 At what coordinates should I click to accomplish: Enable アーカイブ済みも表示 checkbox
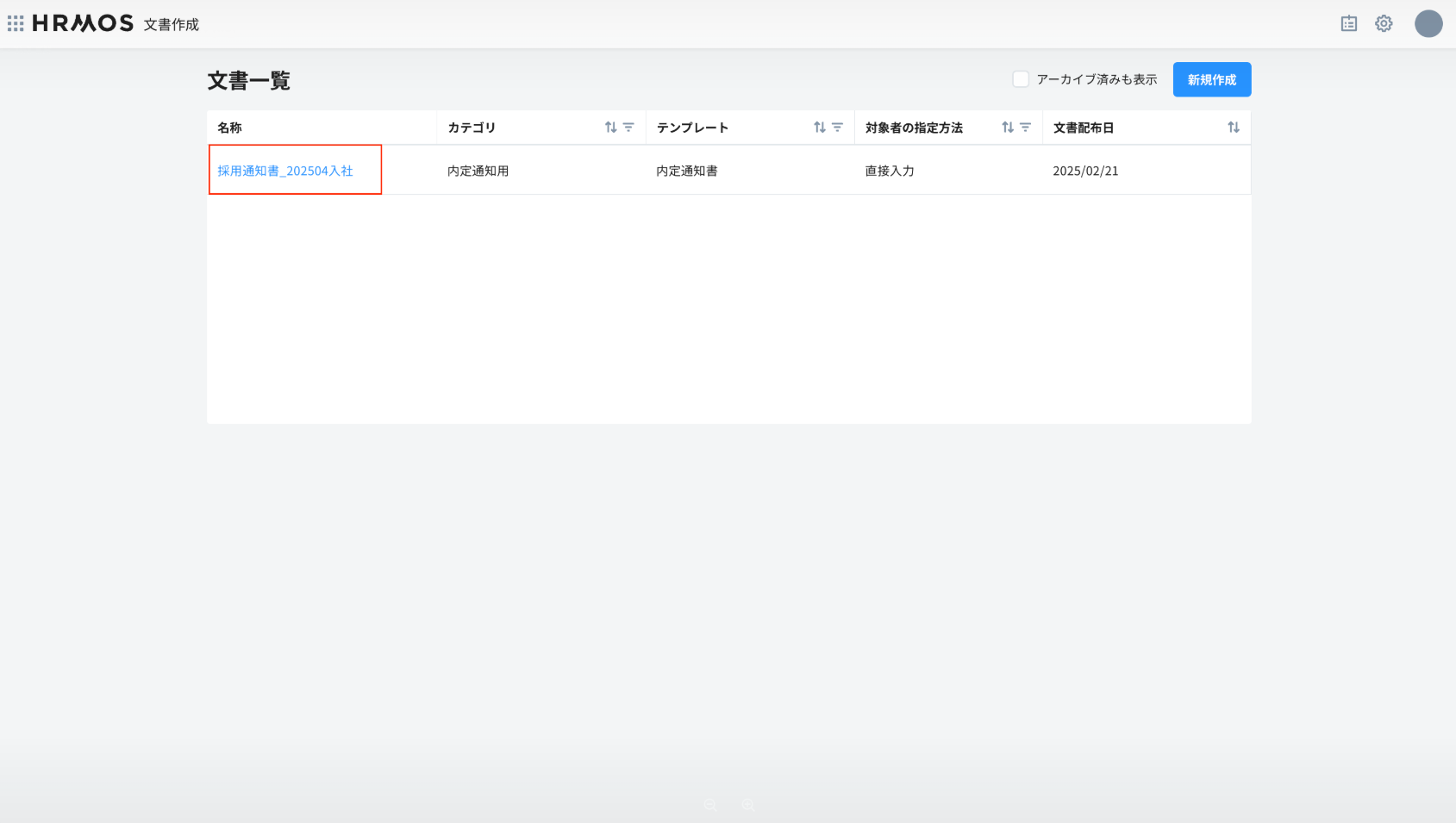click(1021, 79)
